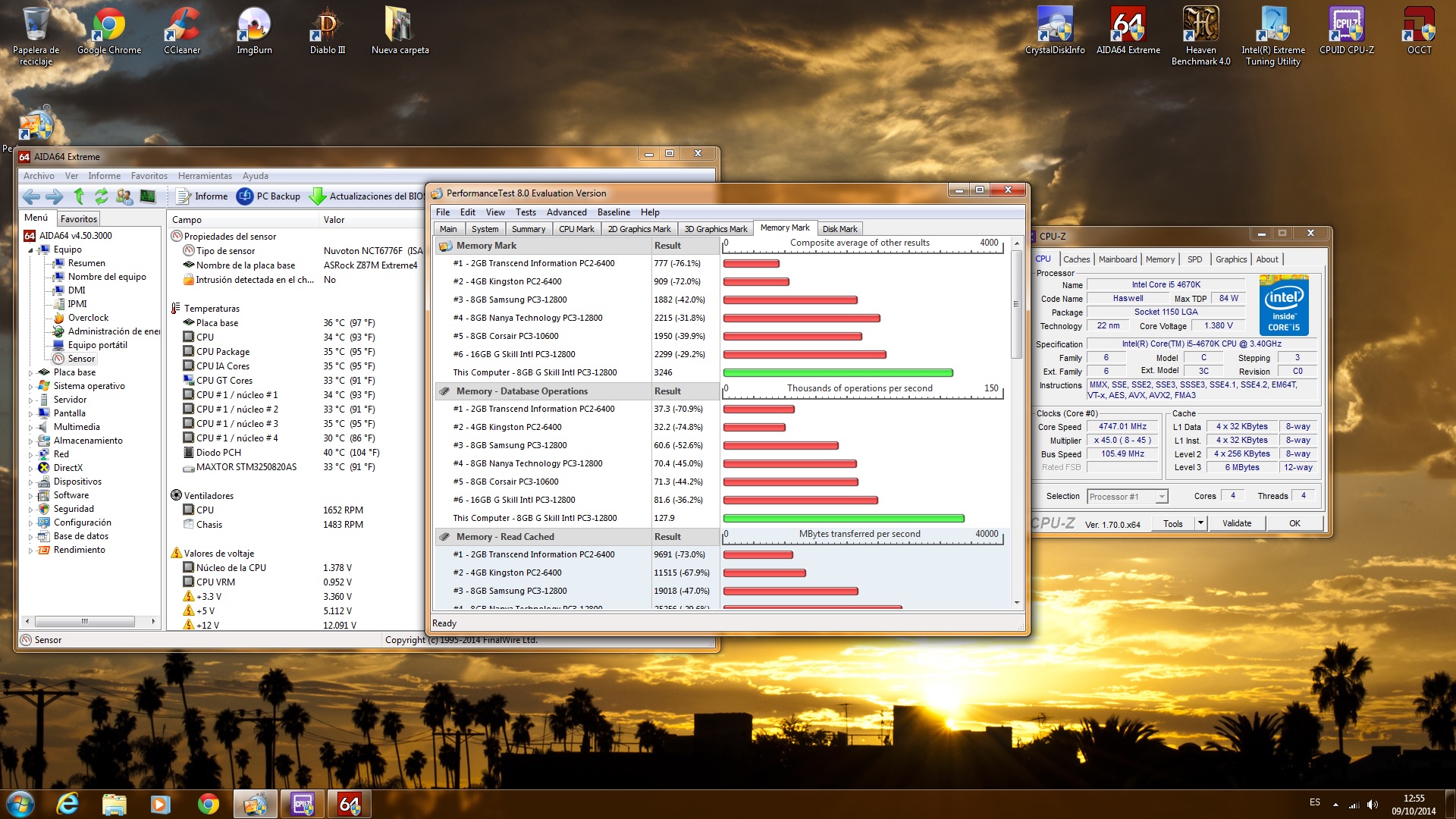Screen dimensions: 1456x819
Task: Select Overclock item in AIDA64 tree
Action: tap(88, 318)
